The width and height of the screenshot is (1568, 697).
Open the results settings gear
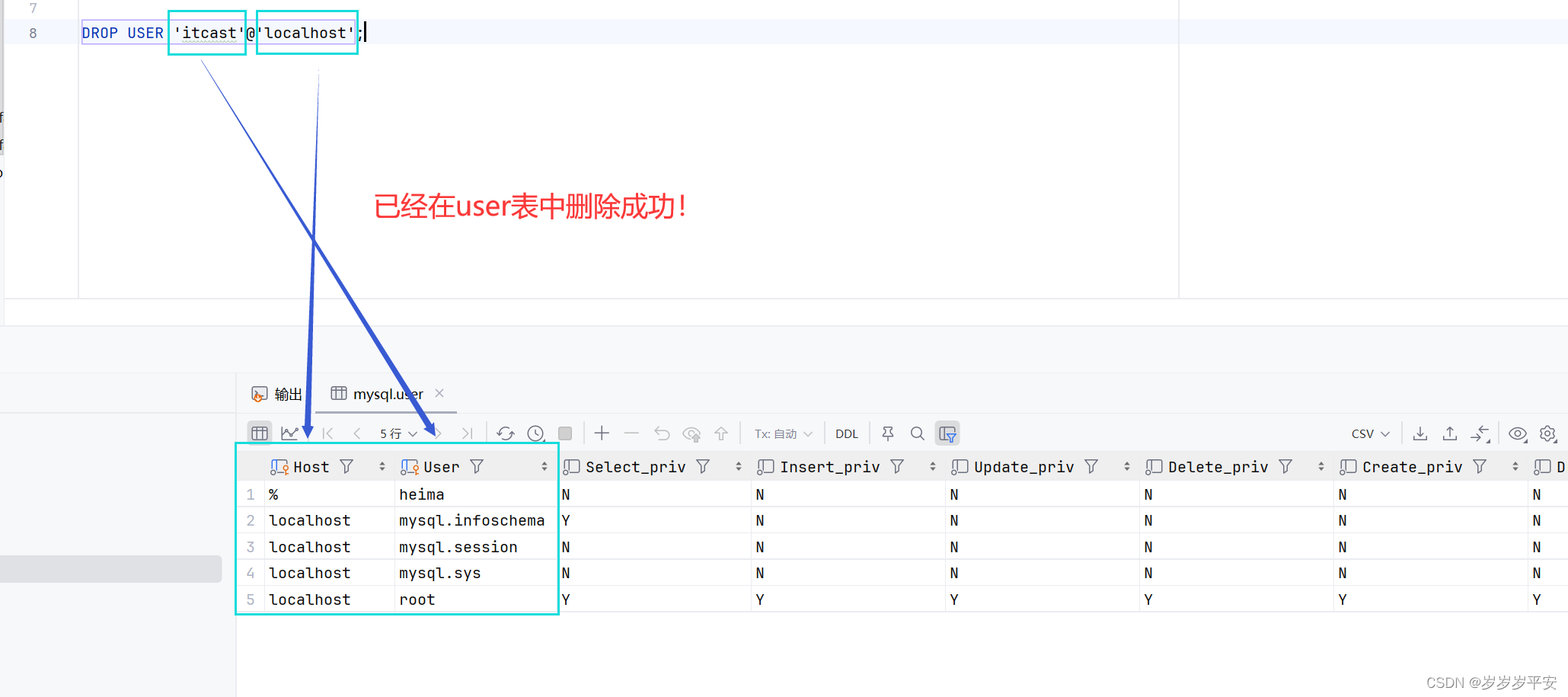tap(1548, 433)
